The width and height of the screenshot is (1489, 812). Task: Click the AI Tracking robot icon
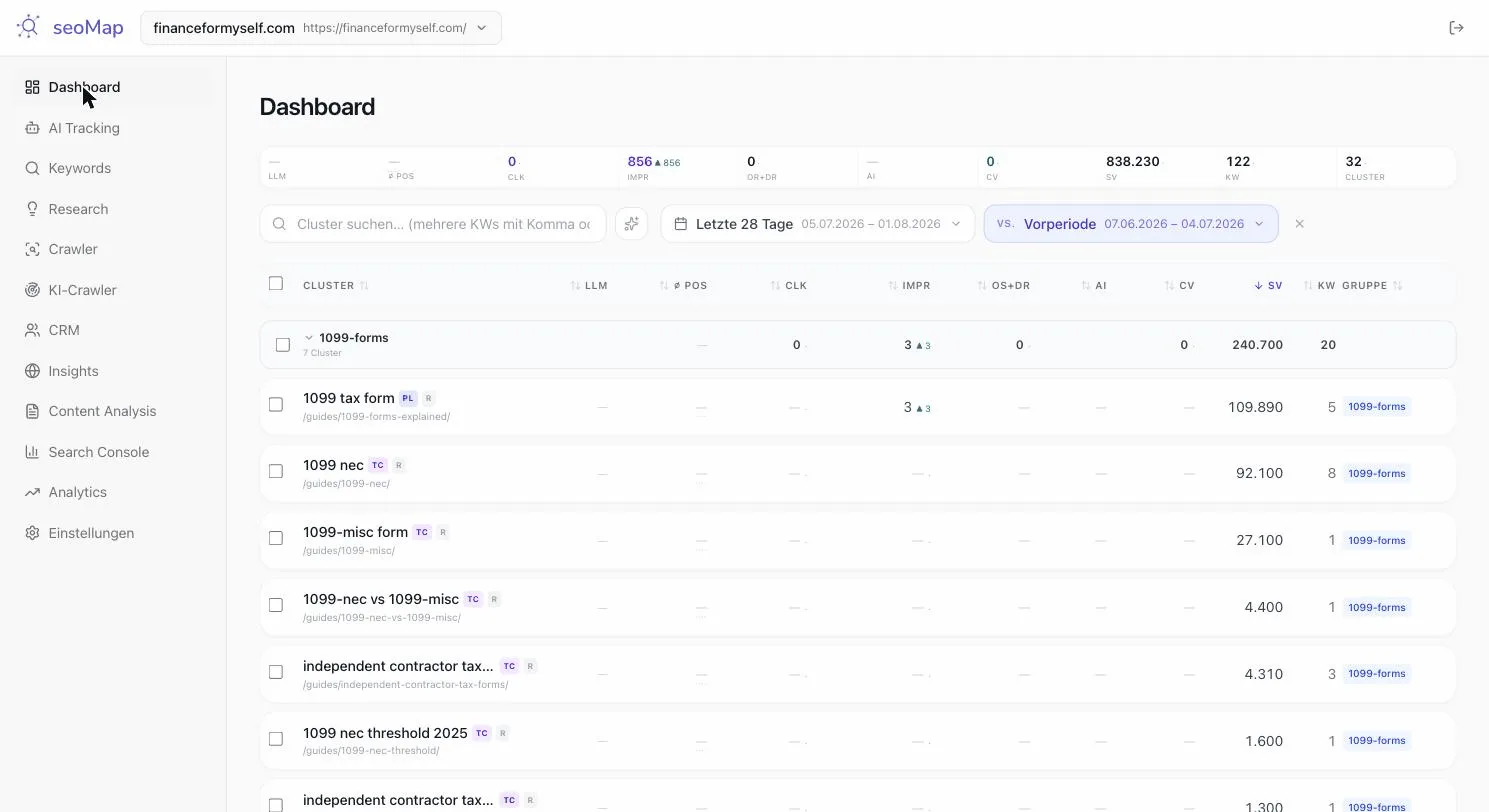pos(32,128)
